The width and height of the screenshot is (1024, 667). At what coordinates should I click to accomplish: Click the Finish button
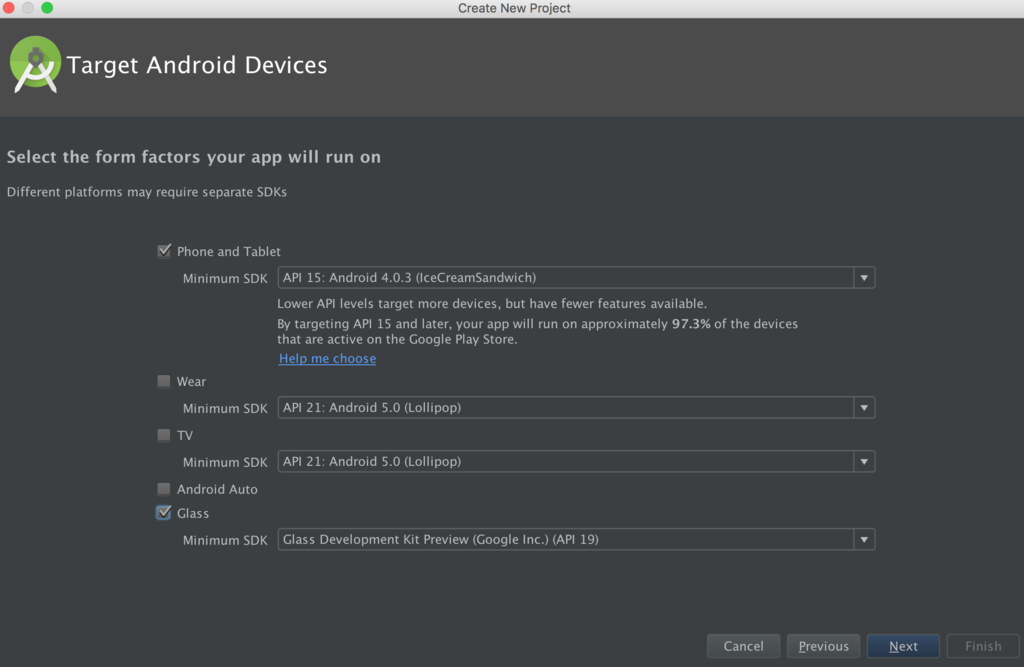tap(983, 646)
